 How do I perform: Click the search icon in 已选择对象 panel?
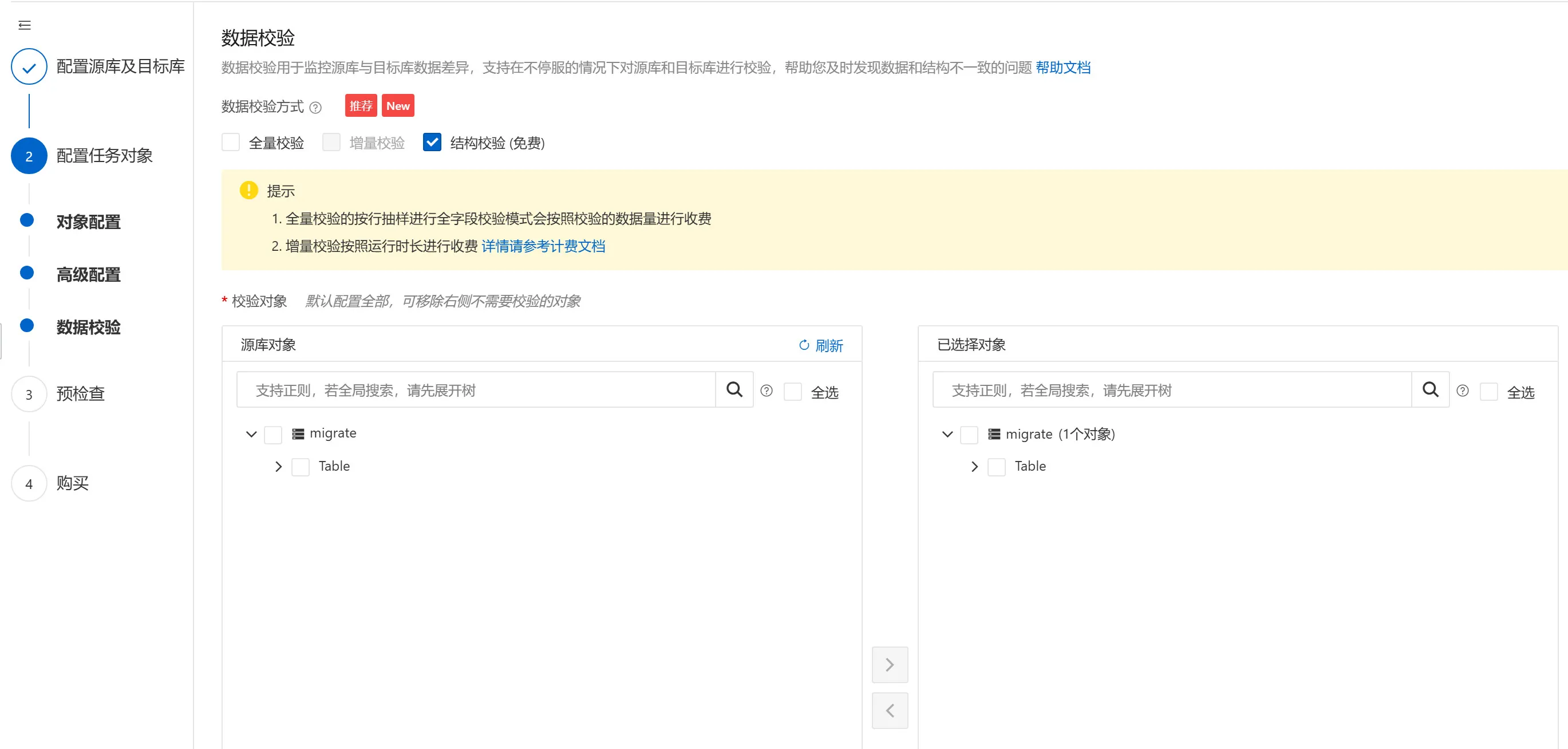(1431, 390)
